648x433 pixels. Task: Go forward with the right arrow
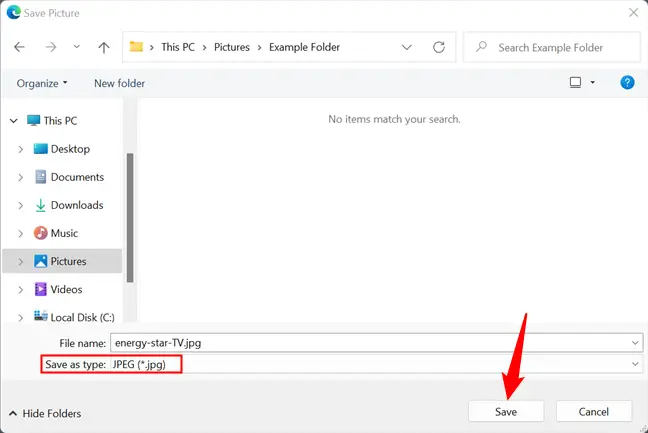tap(51, 47)
